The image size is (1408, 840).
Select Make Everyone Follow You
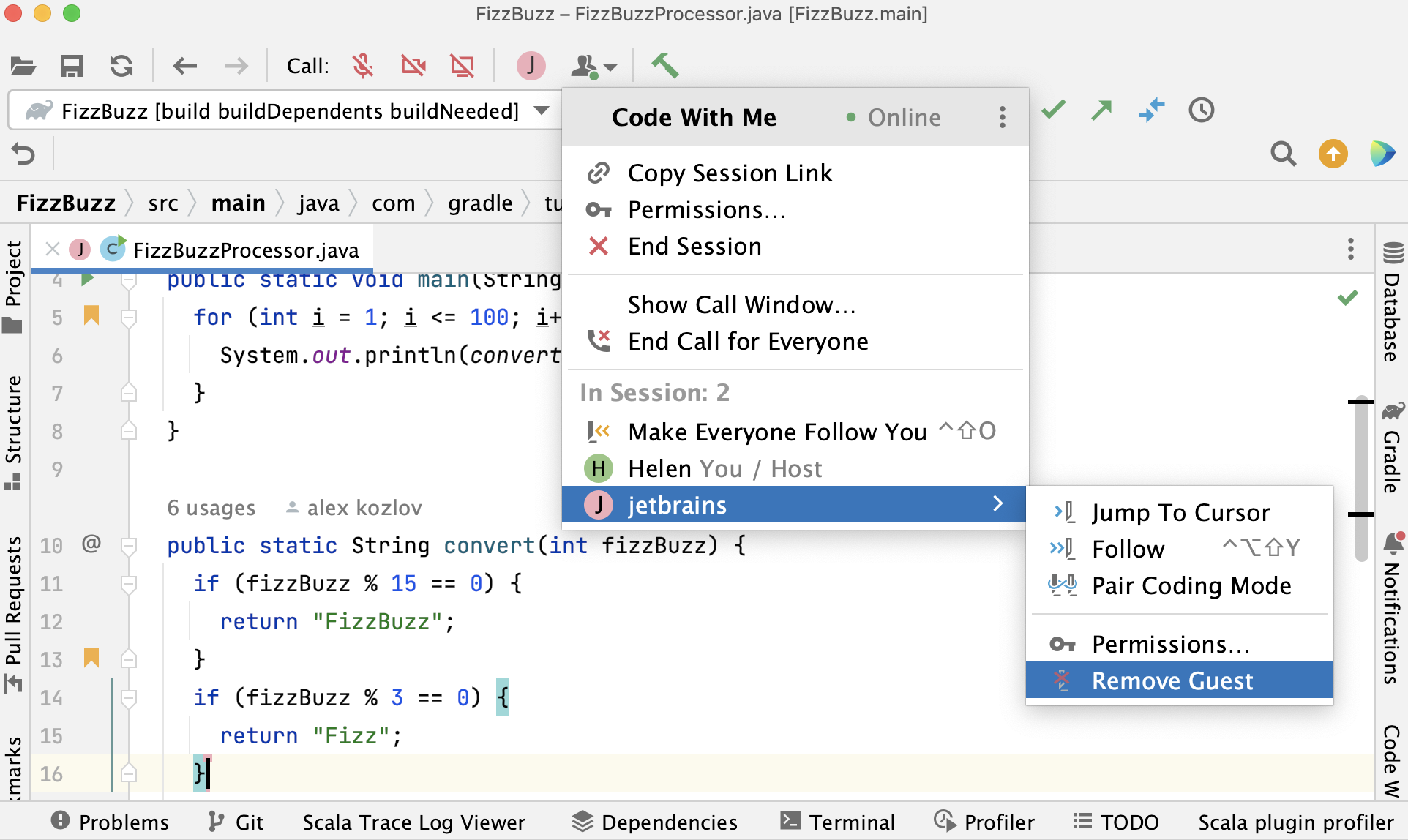(x=795, y=432)
